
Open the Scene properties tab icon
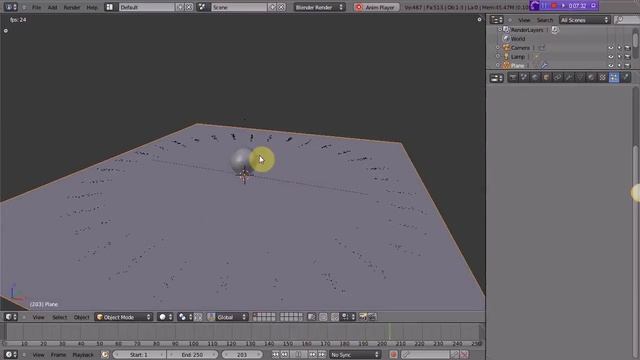click(x=524, y=78)
